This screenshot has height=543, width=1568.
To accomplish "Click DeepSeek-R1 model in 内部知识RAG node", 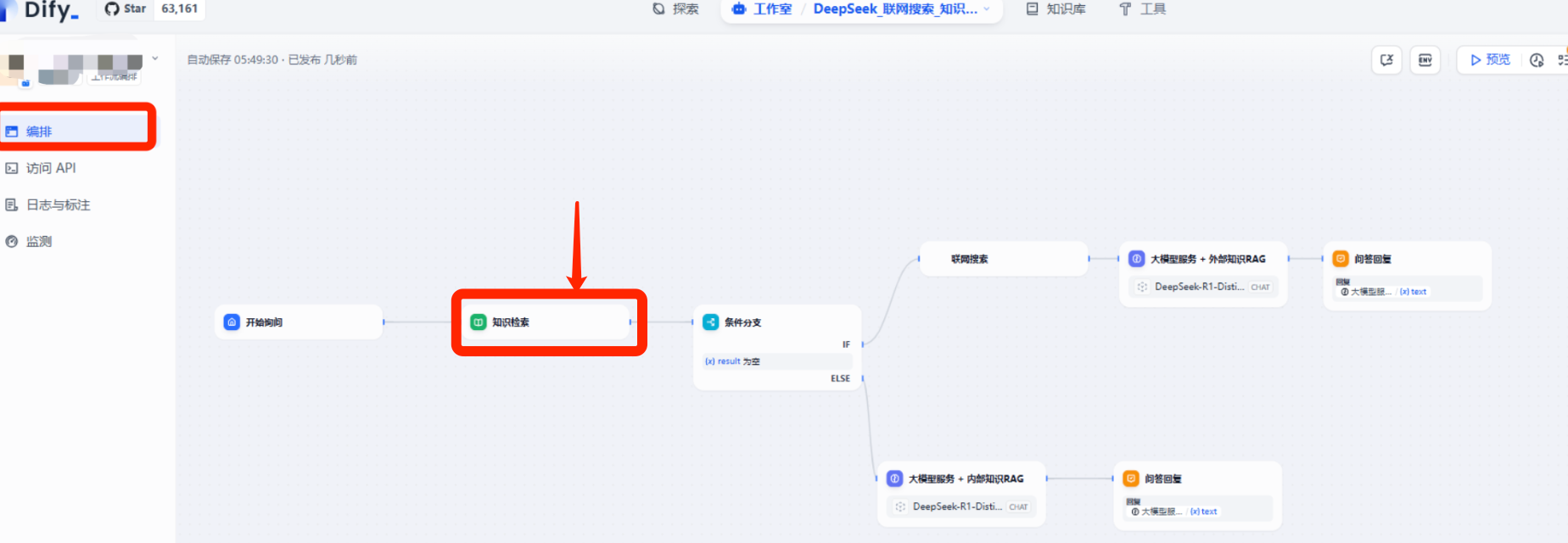I will pyautogui.click(x=957, y=507).
